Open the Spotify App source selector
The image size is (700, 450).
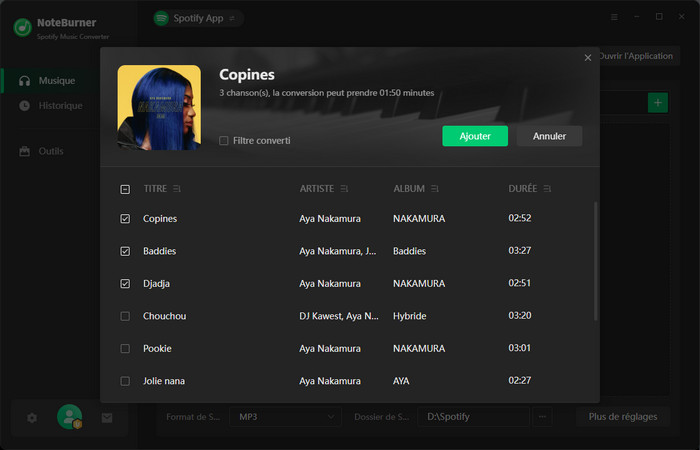pos(198,18)
